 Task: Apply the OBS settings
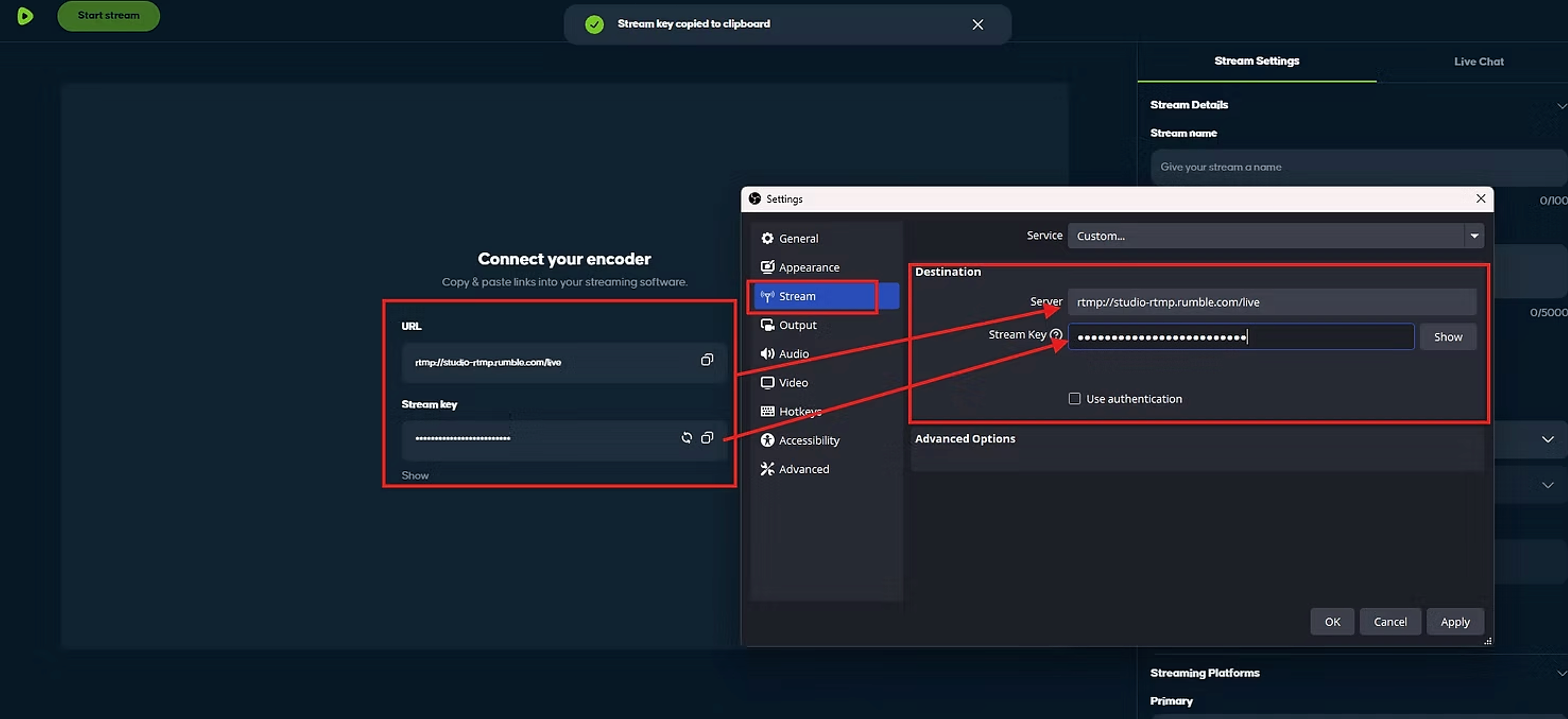[x=1455, y=622]
